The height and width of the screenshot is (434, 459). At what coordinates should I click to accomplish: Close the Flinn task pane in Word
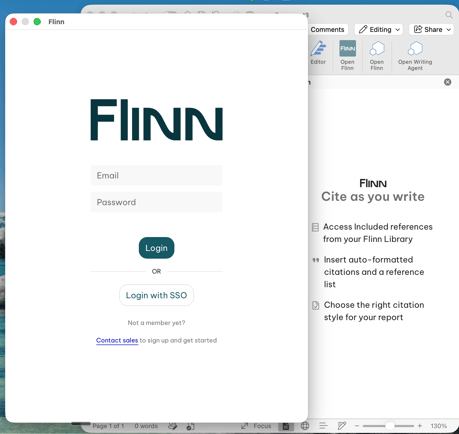[x=448, y=82]
